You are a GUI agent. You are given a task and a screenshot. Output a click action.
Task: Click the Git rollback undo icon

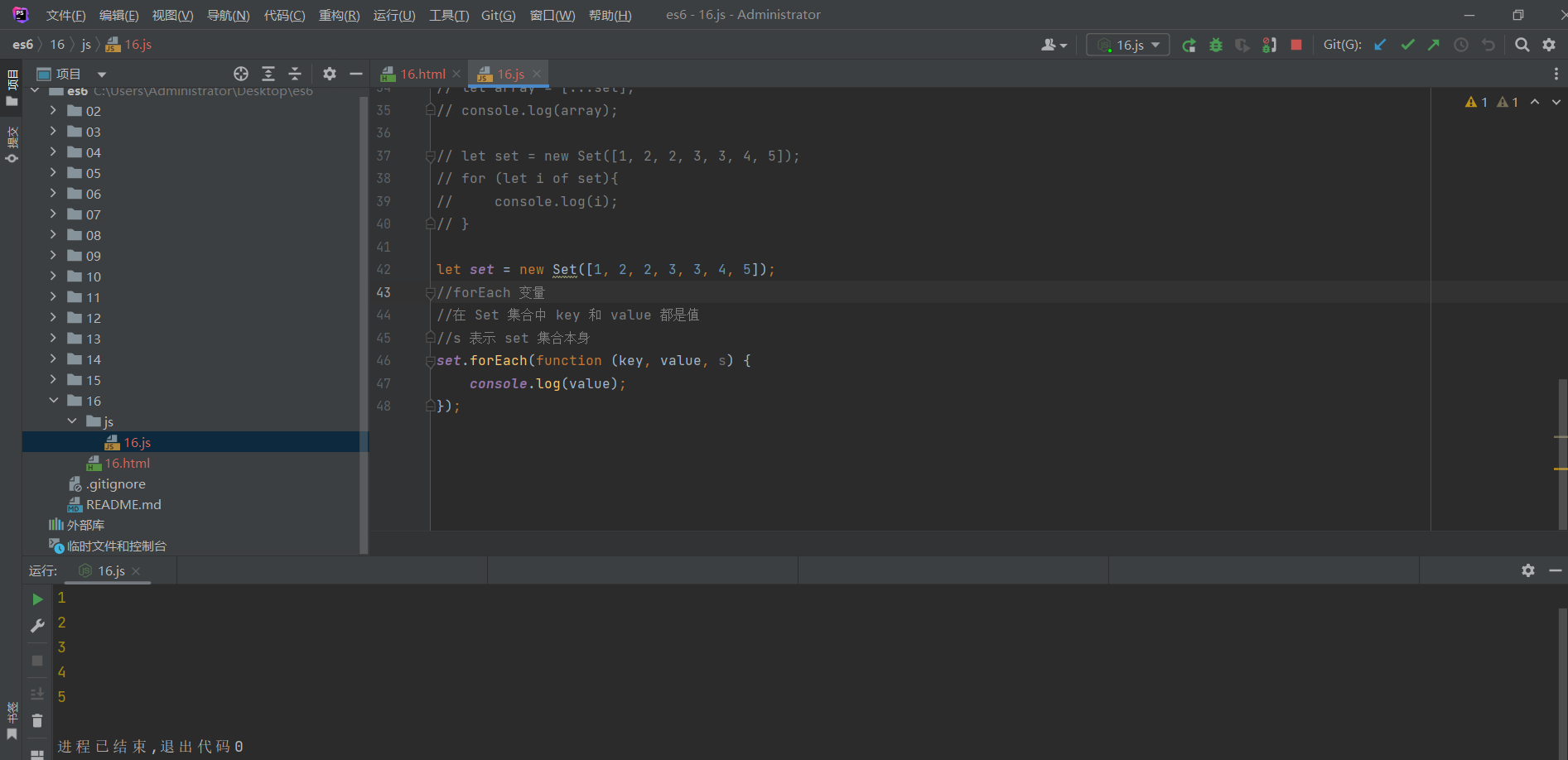coord(1488,45)
